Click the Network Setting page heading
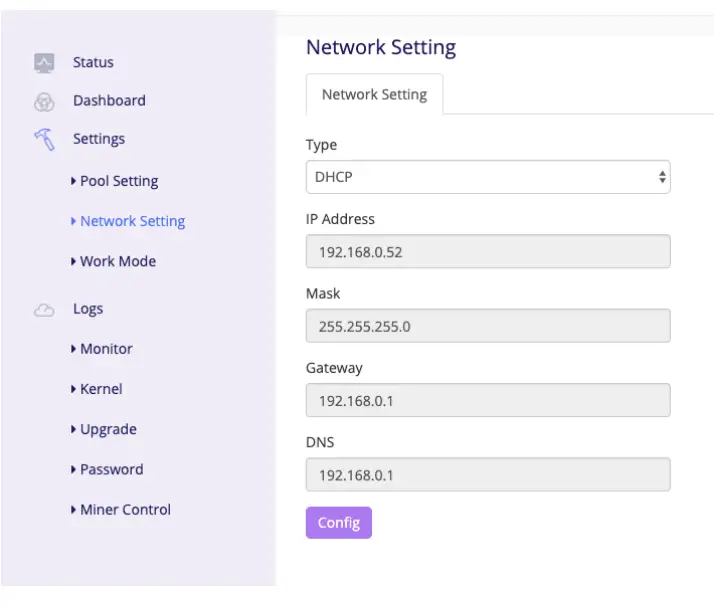The width and height of the screenshot is (714, 606). coord(381,47)
